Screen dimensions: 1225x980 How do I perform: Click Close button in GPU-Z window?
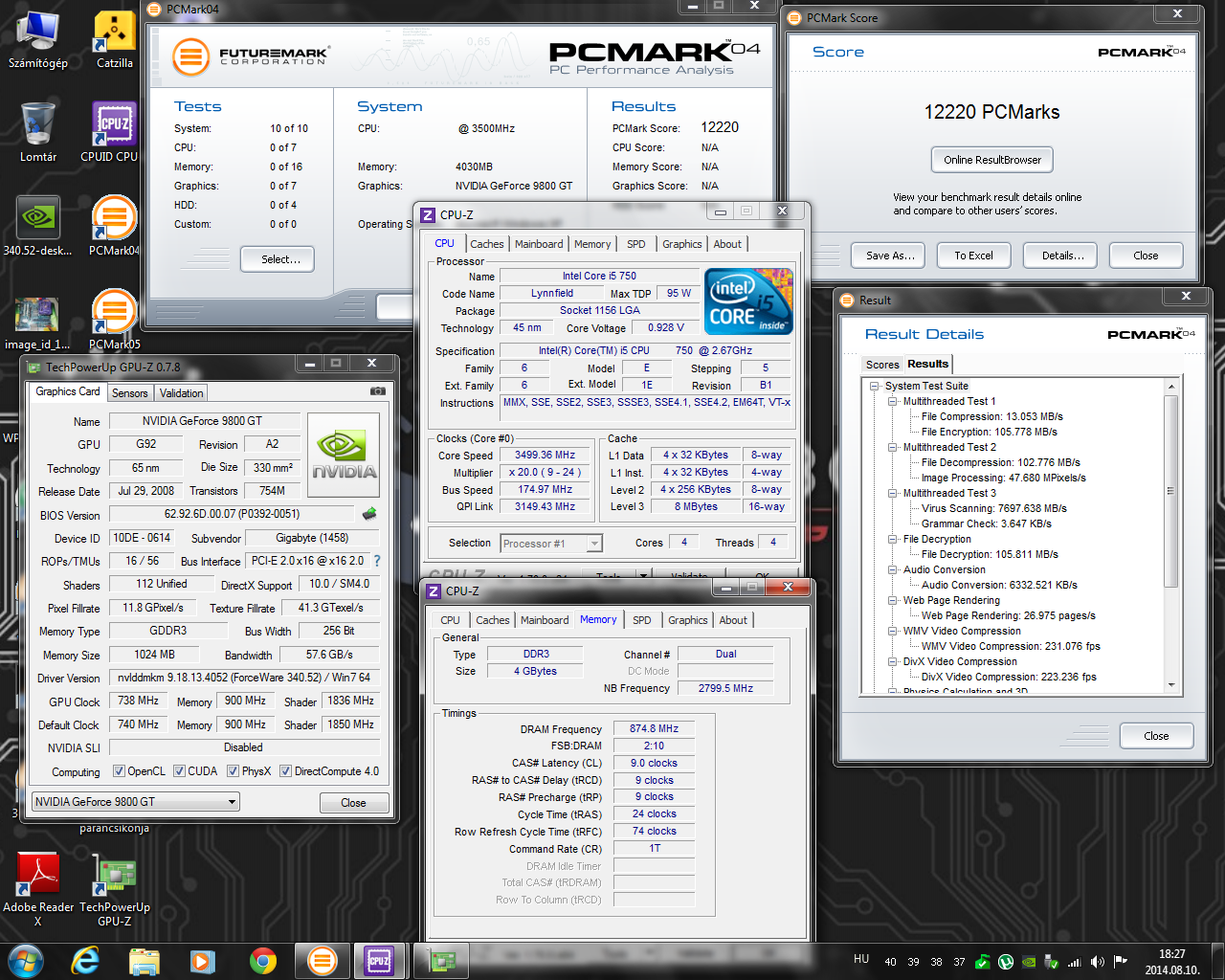point(353,803)
